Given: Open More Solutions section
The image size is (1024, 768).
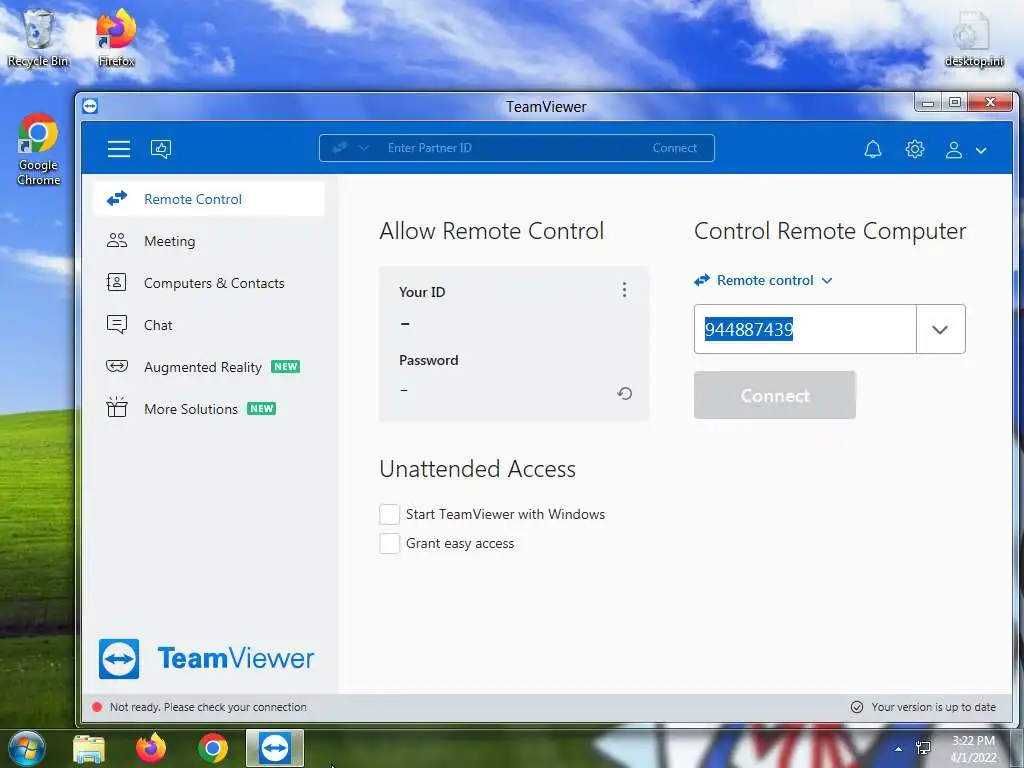Looking at the screenshot, I should pyautogui.click(x=208, y=409).
